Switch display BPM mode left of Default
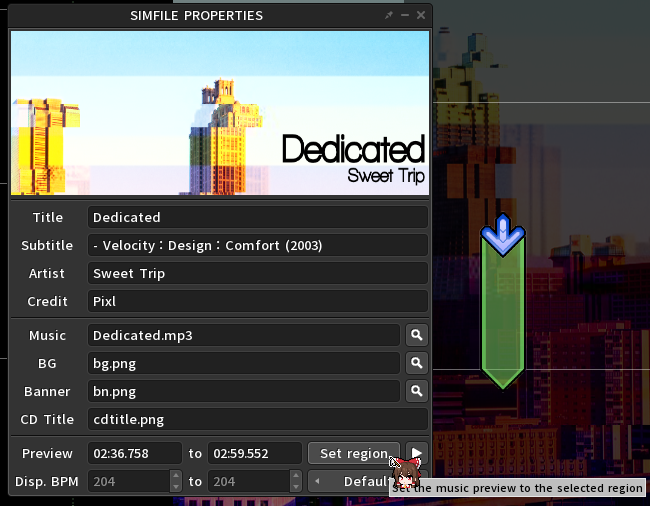 pos(317,481)
